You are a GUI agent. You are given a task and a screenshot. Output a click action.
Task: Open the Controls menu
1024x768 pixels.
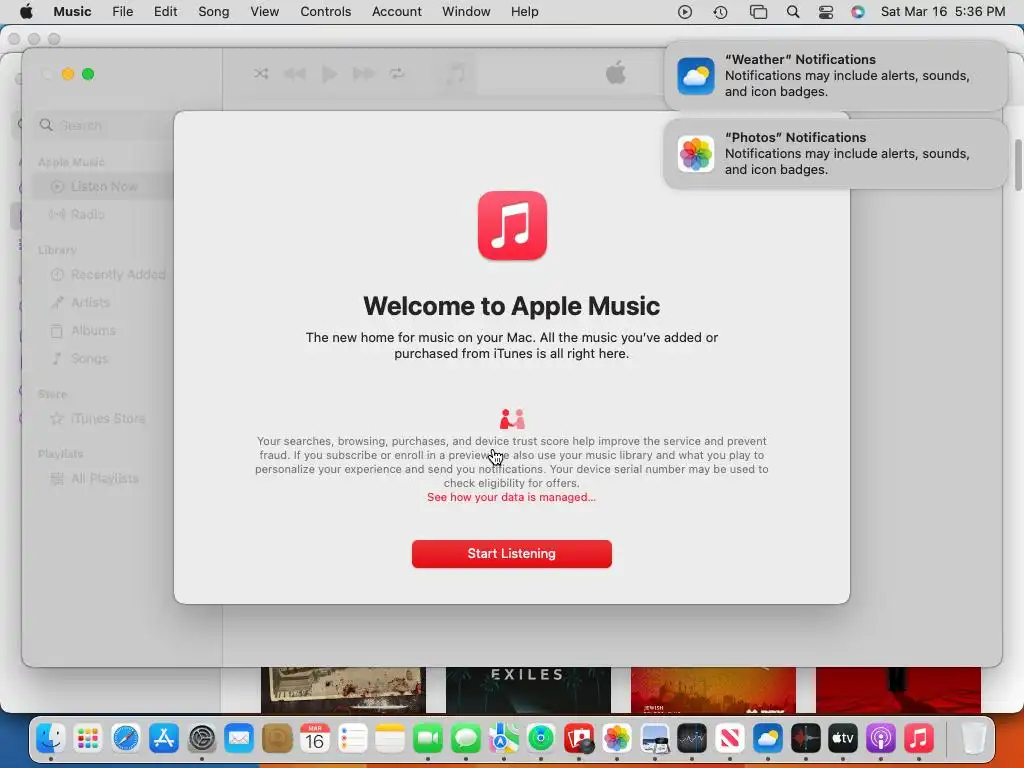pos(326,12)
